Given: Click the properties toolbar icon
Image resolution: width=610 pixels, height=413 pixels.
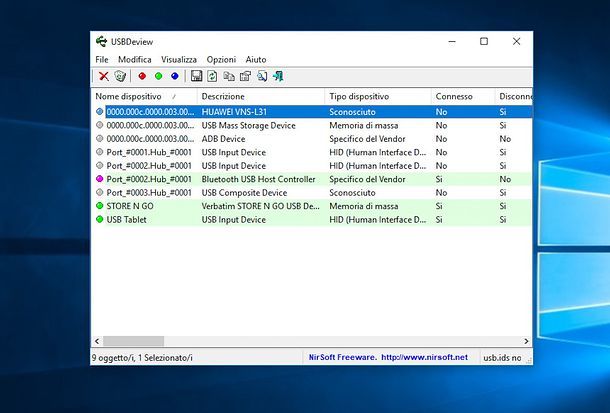Looking at the screenshot, I should click(x=245, y=76).
